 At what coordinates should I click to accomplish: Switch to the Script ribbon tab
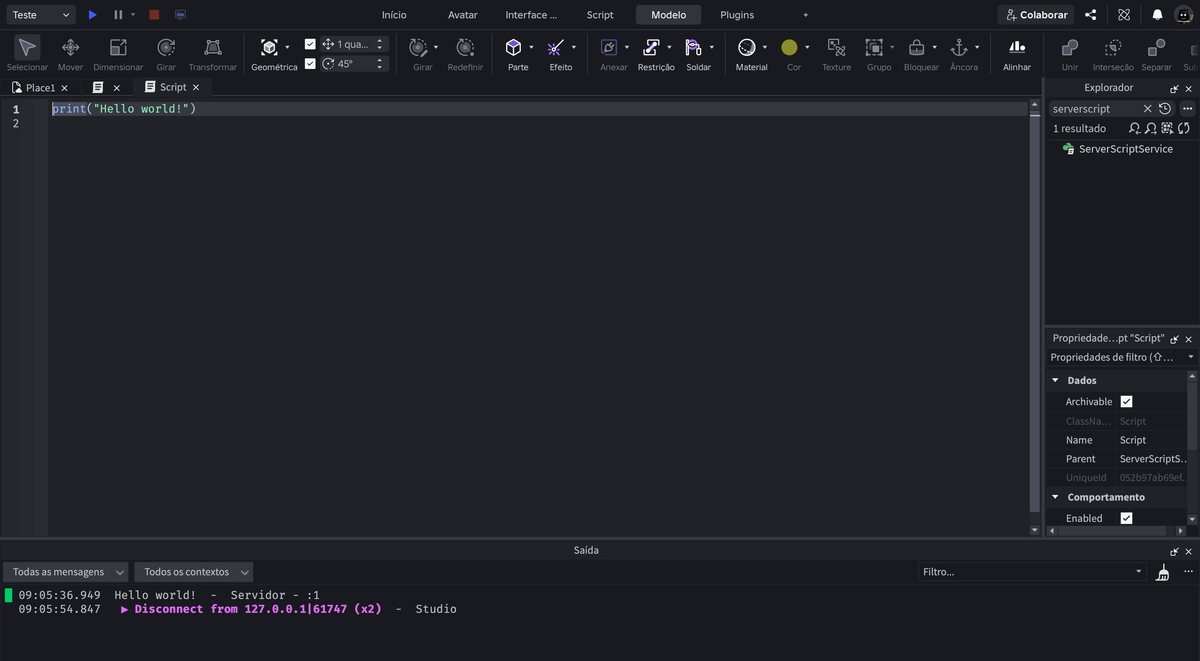pos(600,15)
